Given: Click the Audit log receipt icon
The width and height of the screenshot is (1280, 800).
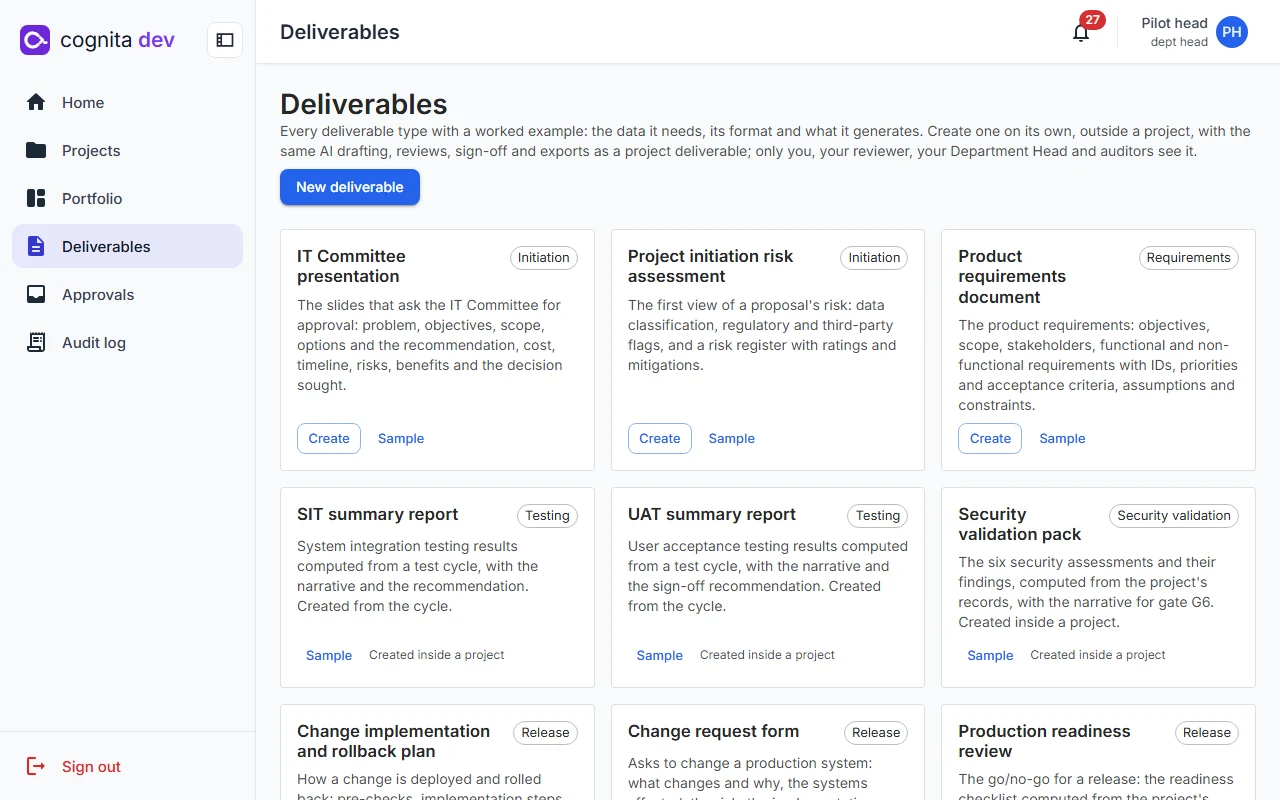Looking at the screenshot, I should (36, 342).
